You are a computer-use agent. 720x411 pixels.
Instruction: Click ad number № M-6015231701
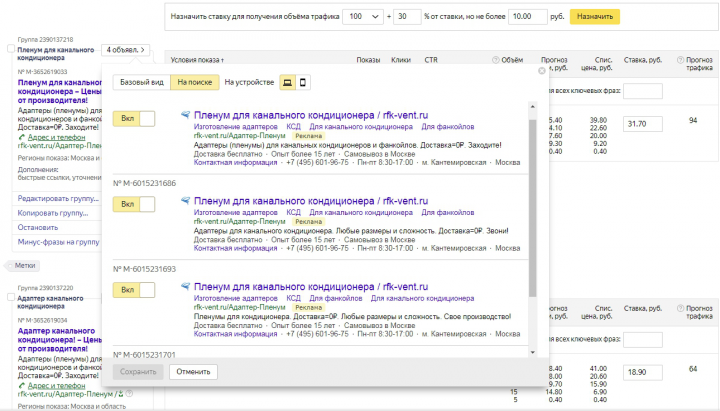click(x=144, y=355)
